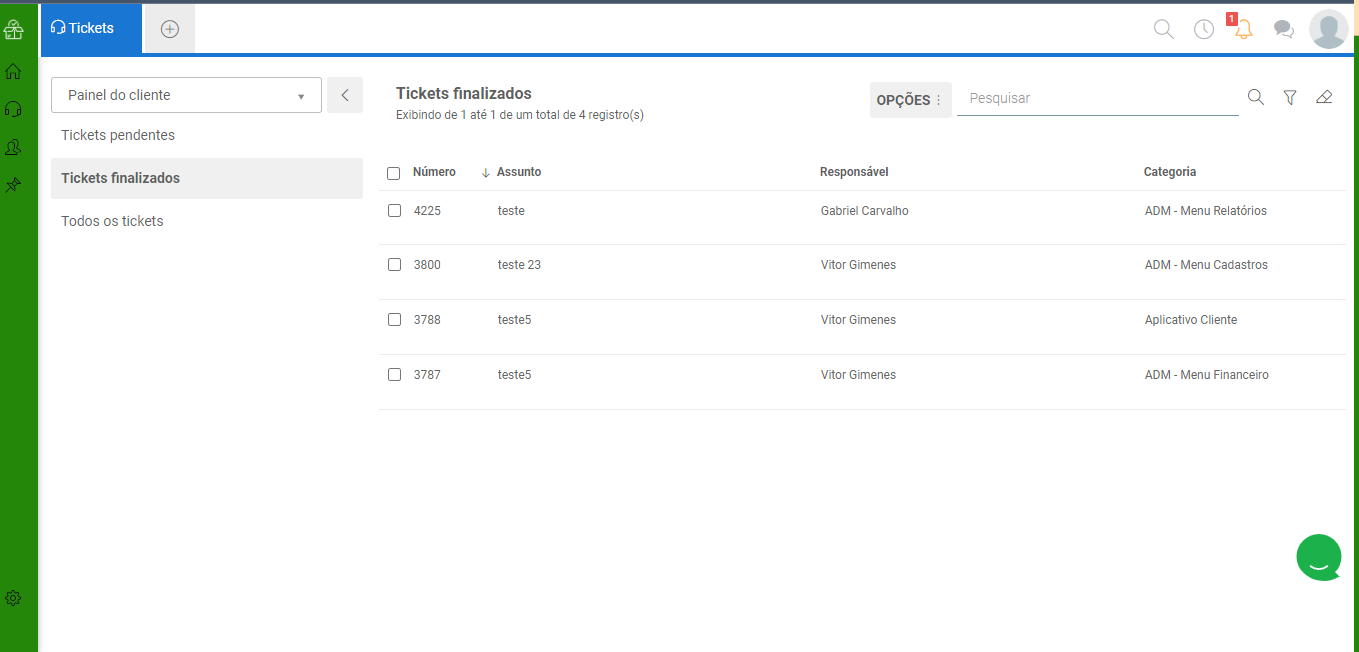Click the subject "teste 23"
The image size is (1359, 652).
(x=519, y=265)
